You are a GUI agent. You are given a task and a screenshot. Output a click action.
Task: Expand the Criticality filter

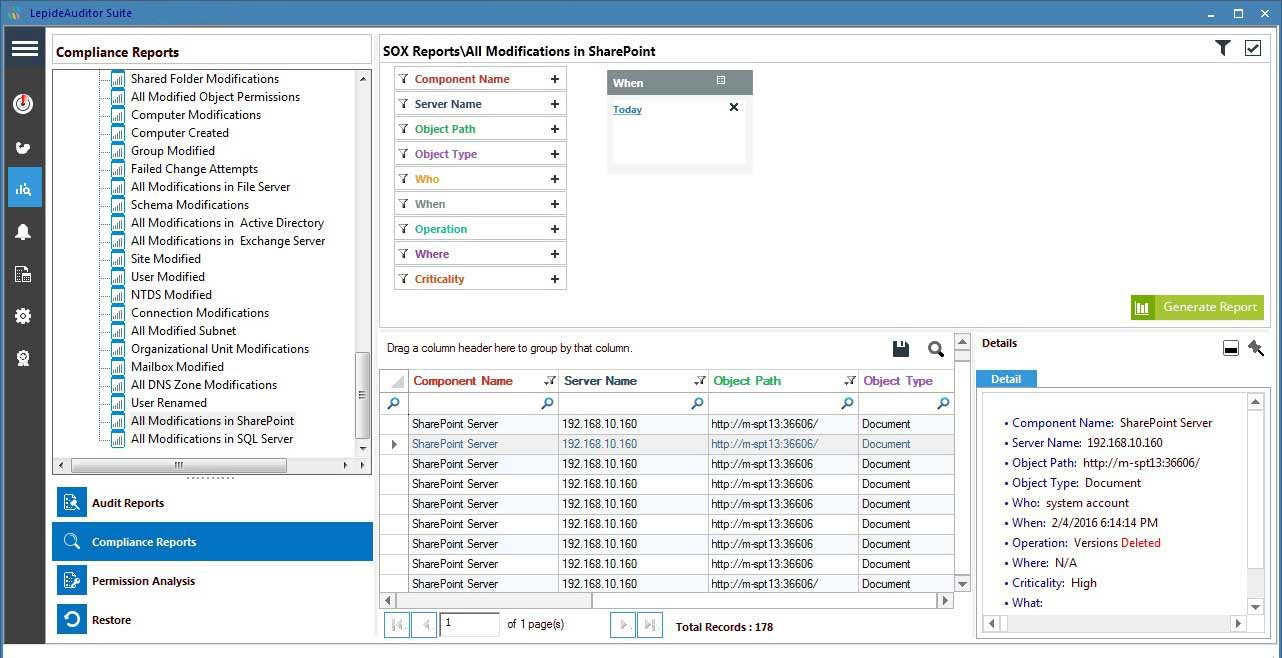[554, 278]
